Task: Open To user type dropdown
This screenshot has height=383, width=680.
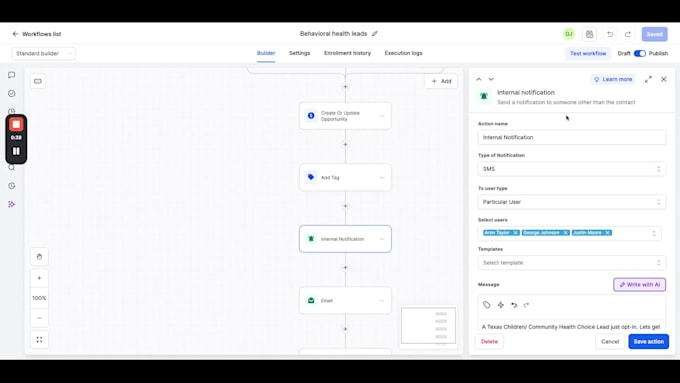Action: (x=572, y=202)
